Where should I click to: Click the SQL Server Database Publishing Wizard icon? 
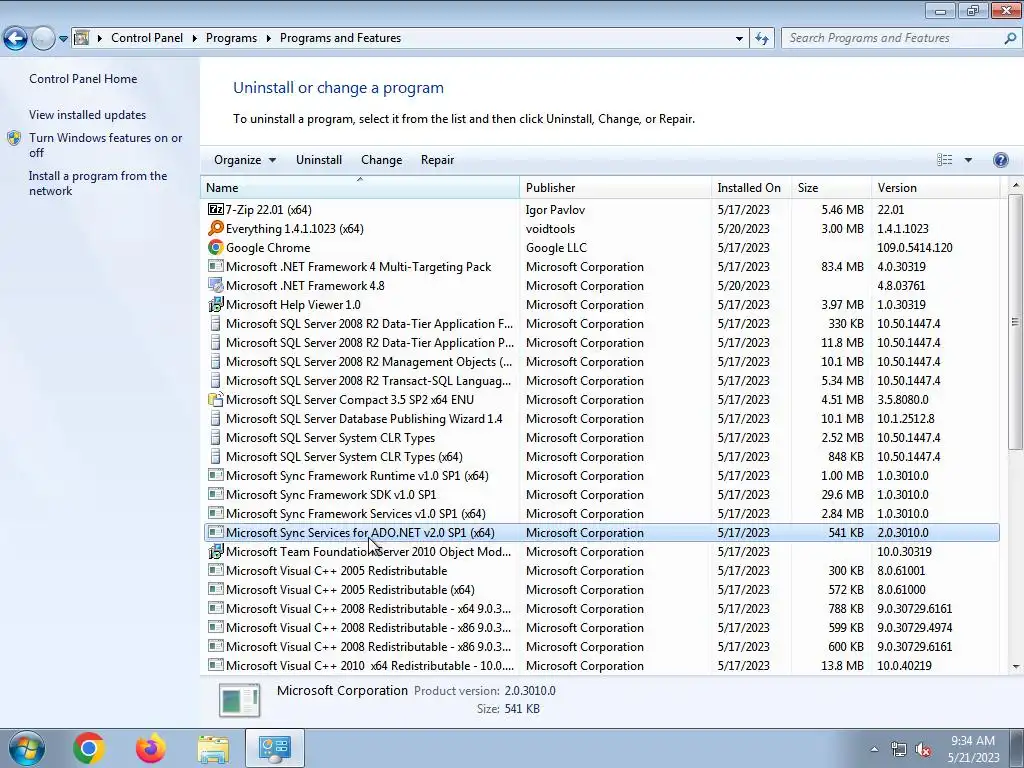coord(216,419)
